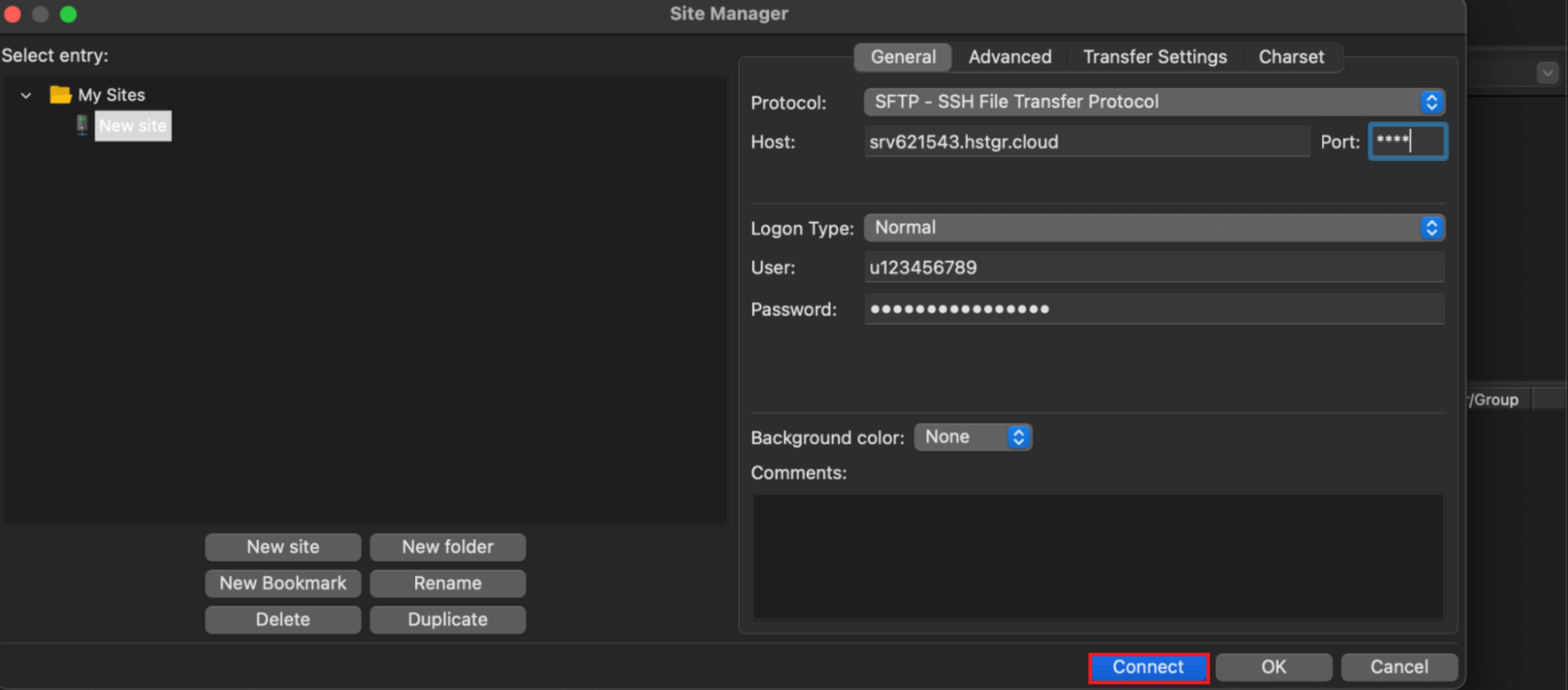
Task: Click inside the Comments text area
Action: click(x=1095, y=557)
